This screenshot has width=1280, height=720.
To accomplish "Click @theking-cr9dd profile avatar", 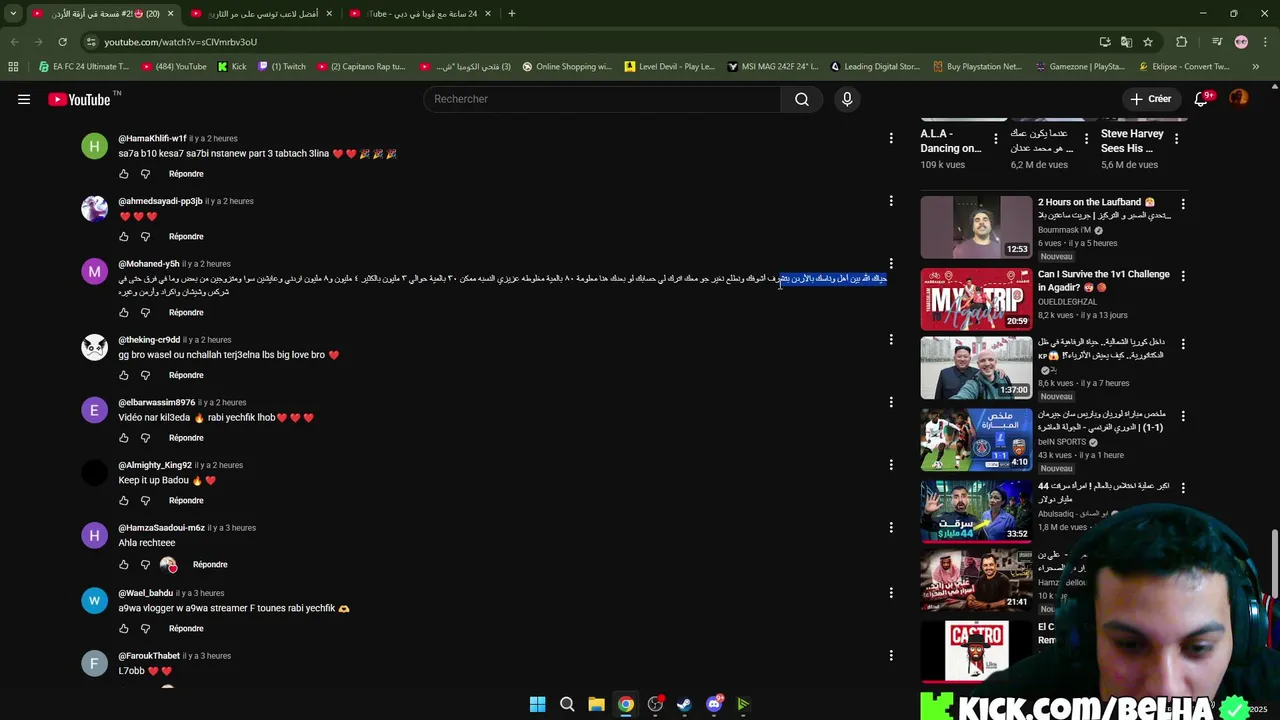I will click(x=94, y=347).
